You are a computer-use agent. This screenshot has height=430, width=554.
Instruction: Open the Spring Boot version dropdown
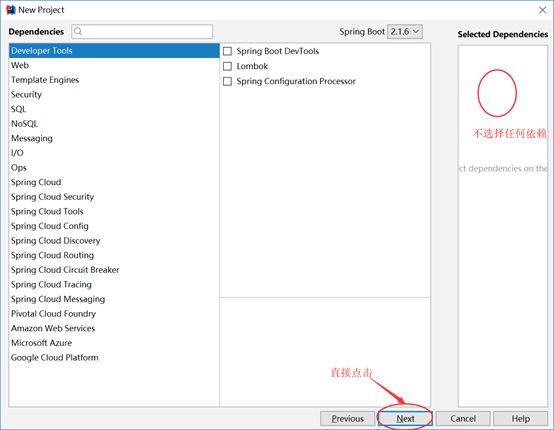[x=405, y=31]
